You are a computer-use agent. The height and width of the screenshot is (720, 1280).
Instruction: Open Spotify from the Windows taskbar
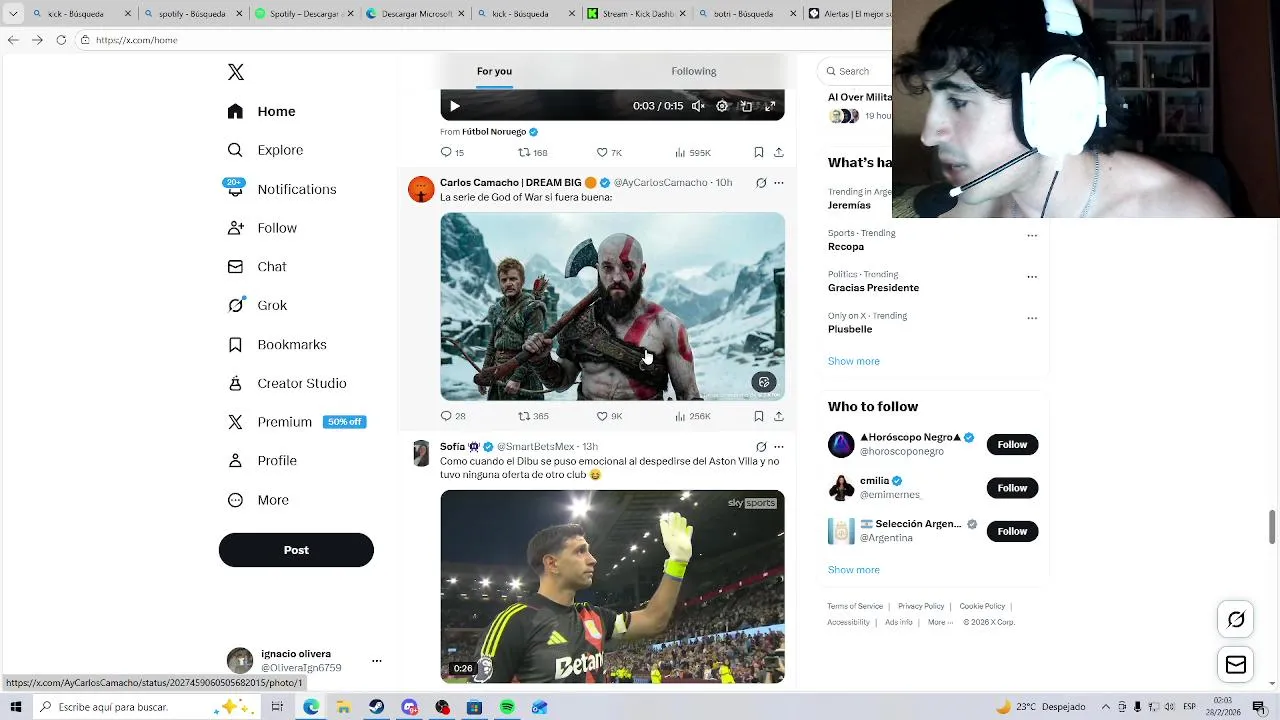[507, 707]
